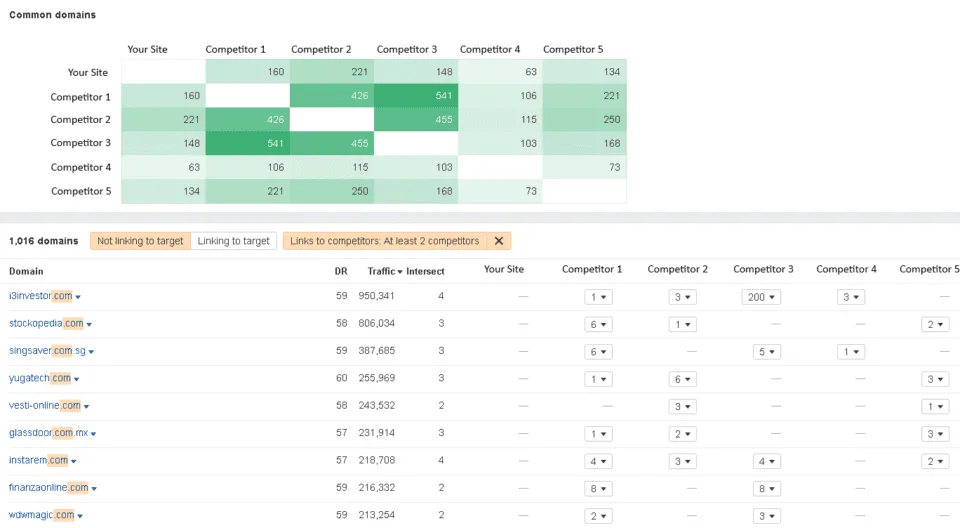The image size is (960, 528).
Task: Sort table by Traffic column
Action: coord(384,271)
